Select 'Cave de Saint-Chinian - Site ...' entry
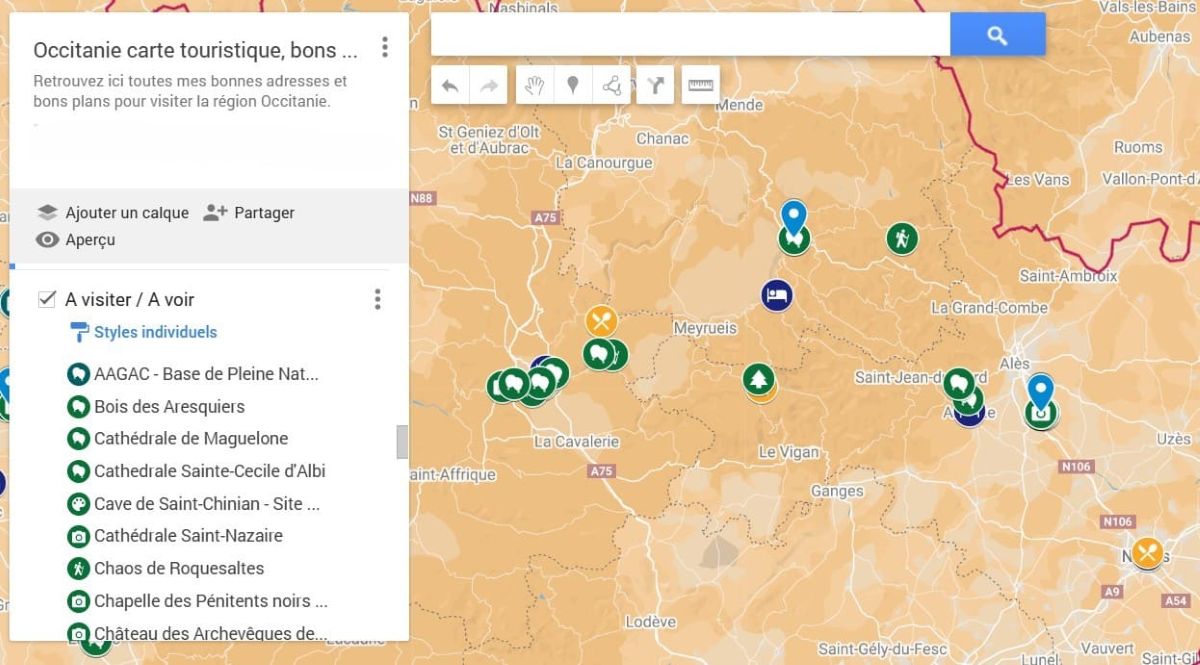1200x665 pixels. click(207, 503)
